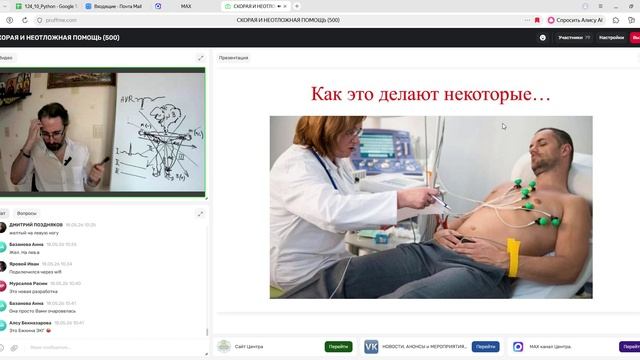Click 'ДМИТРИЙ ПОЗДНЯКОВ' name in the chat

point(36,225)
